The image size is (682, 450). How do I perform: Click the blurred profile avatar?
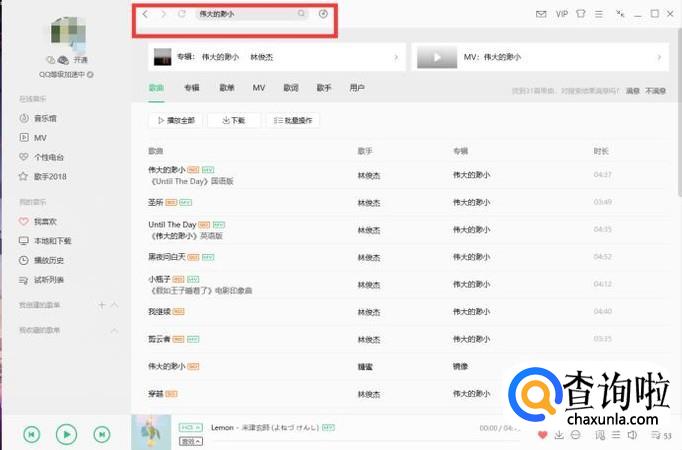point(68,33)
